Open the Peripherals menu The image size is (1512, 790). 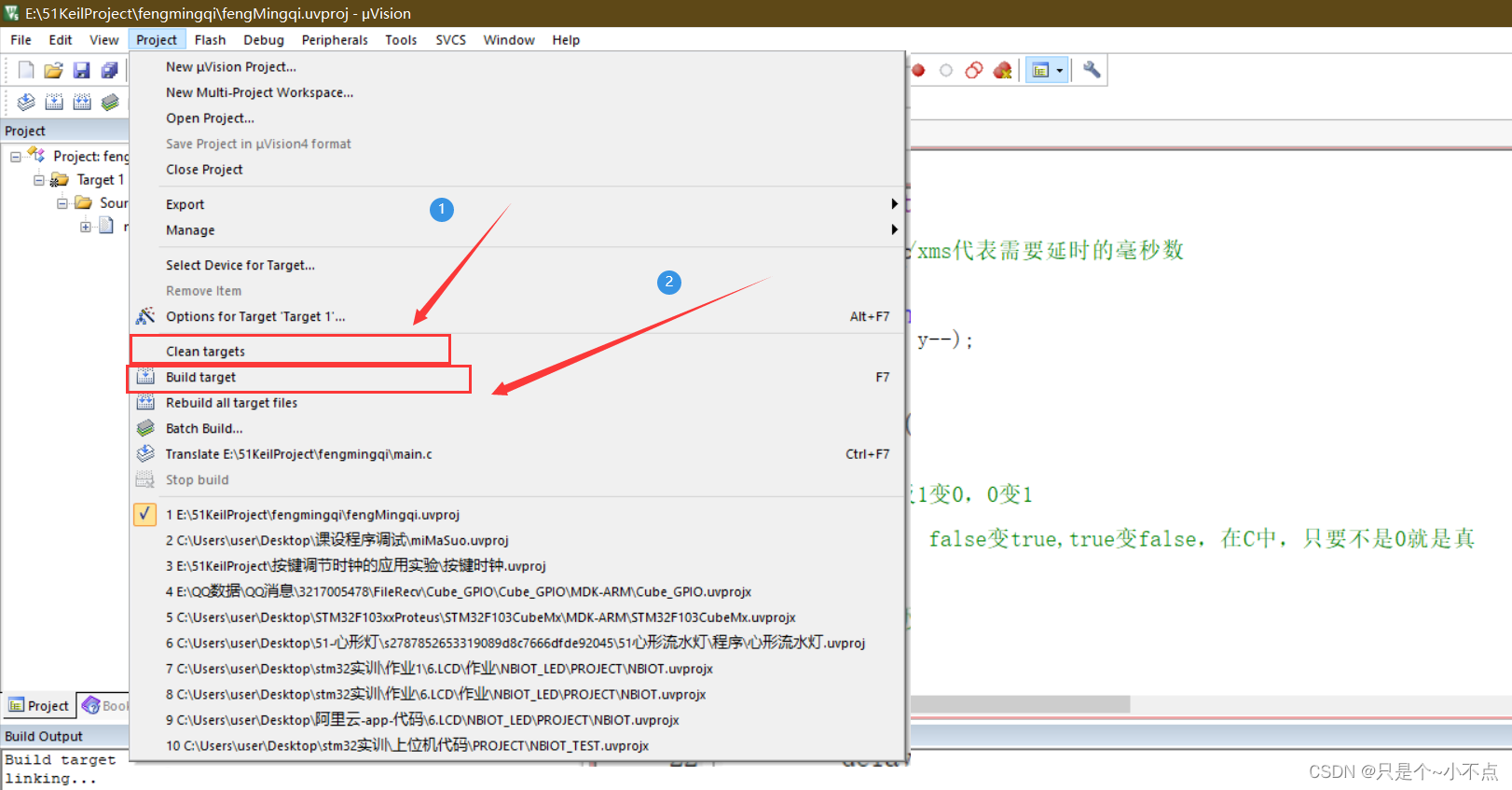335,40
